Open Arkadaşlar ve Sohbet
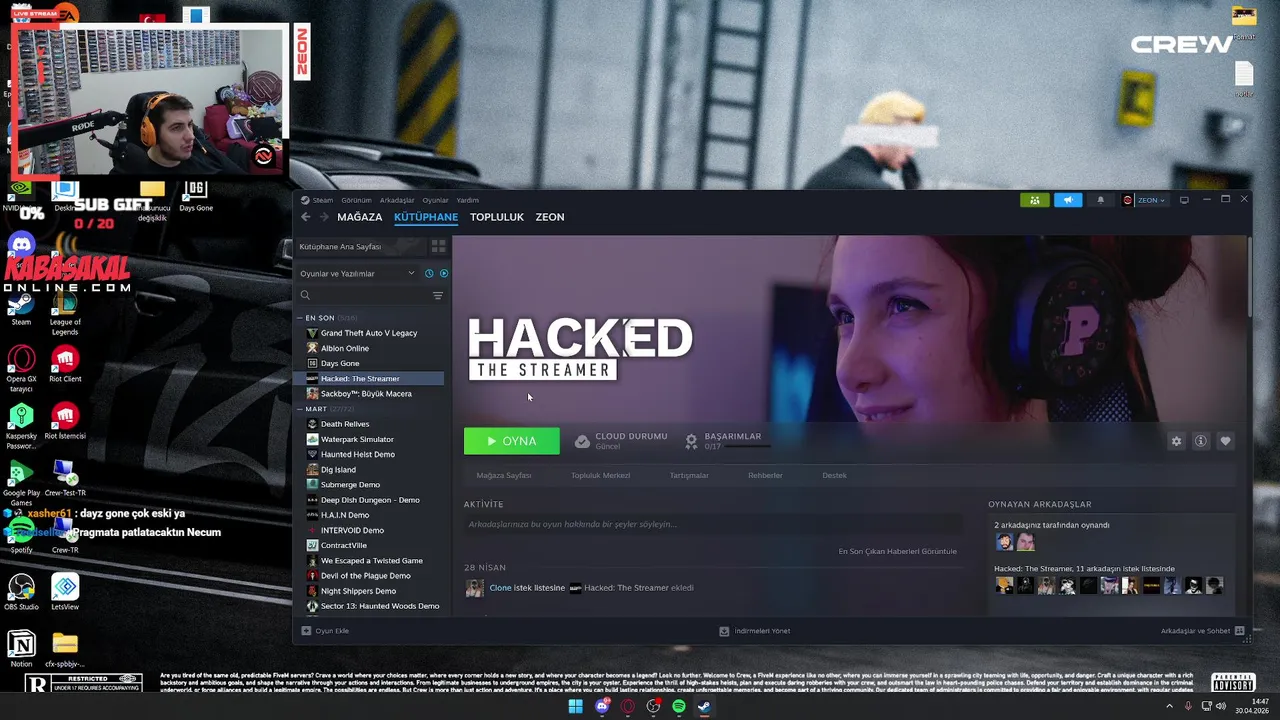 click(1202, 631)
